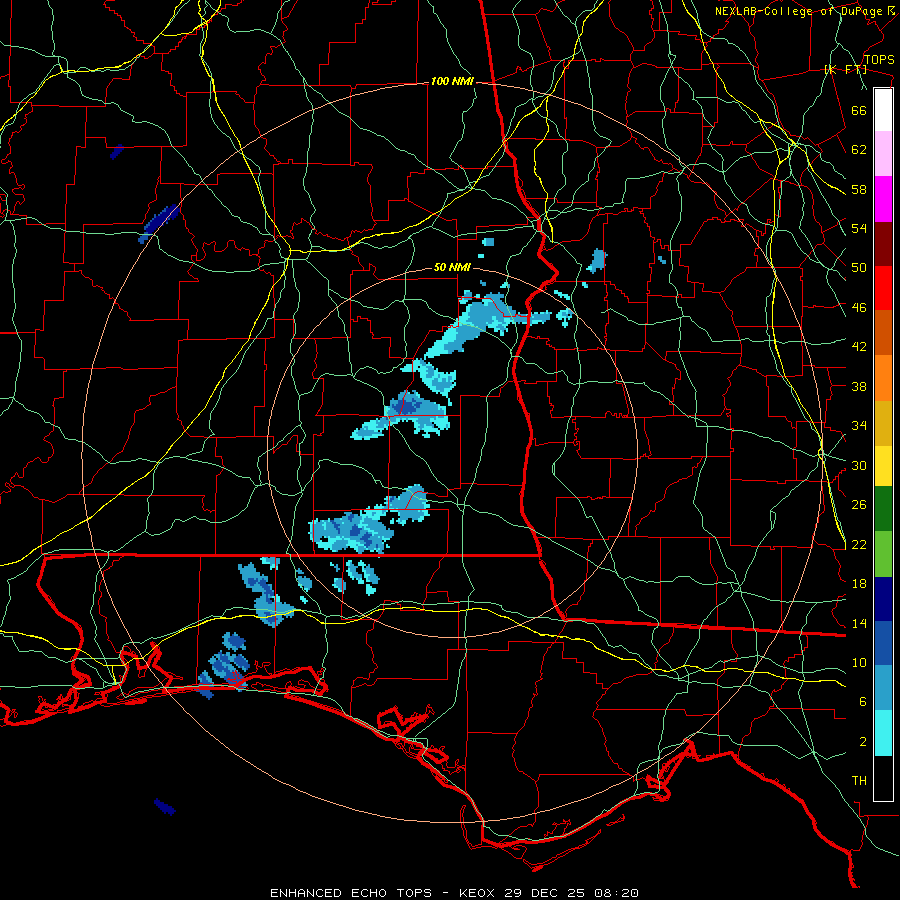This screenshot has width=900, height=900.
Task: Click the 6 legend value
Action: pos(863,702)
